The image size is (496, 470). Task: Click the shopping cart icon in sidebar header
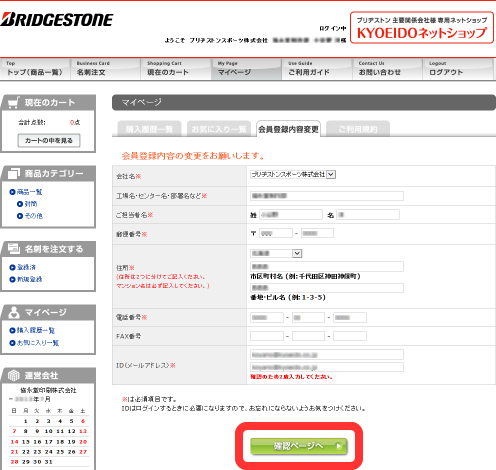click(x=13, y=103)
